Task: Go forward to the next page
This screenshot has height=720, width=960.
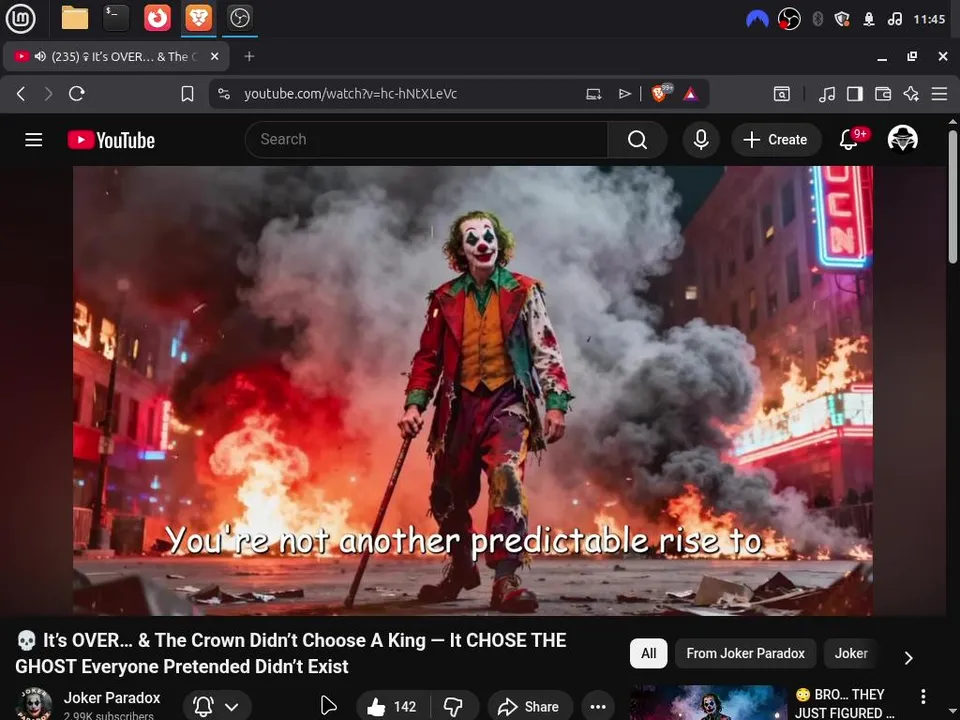Action: pos(48,94)
